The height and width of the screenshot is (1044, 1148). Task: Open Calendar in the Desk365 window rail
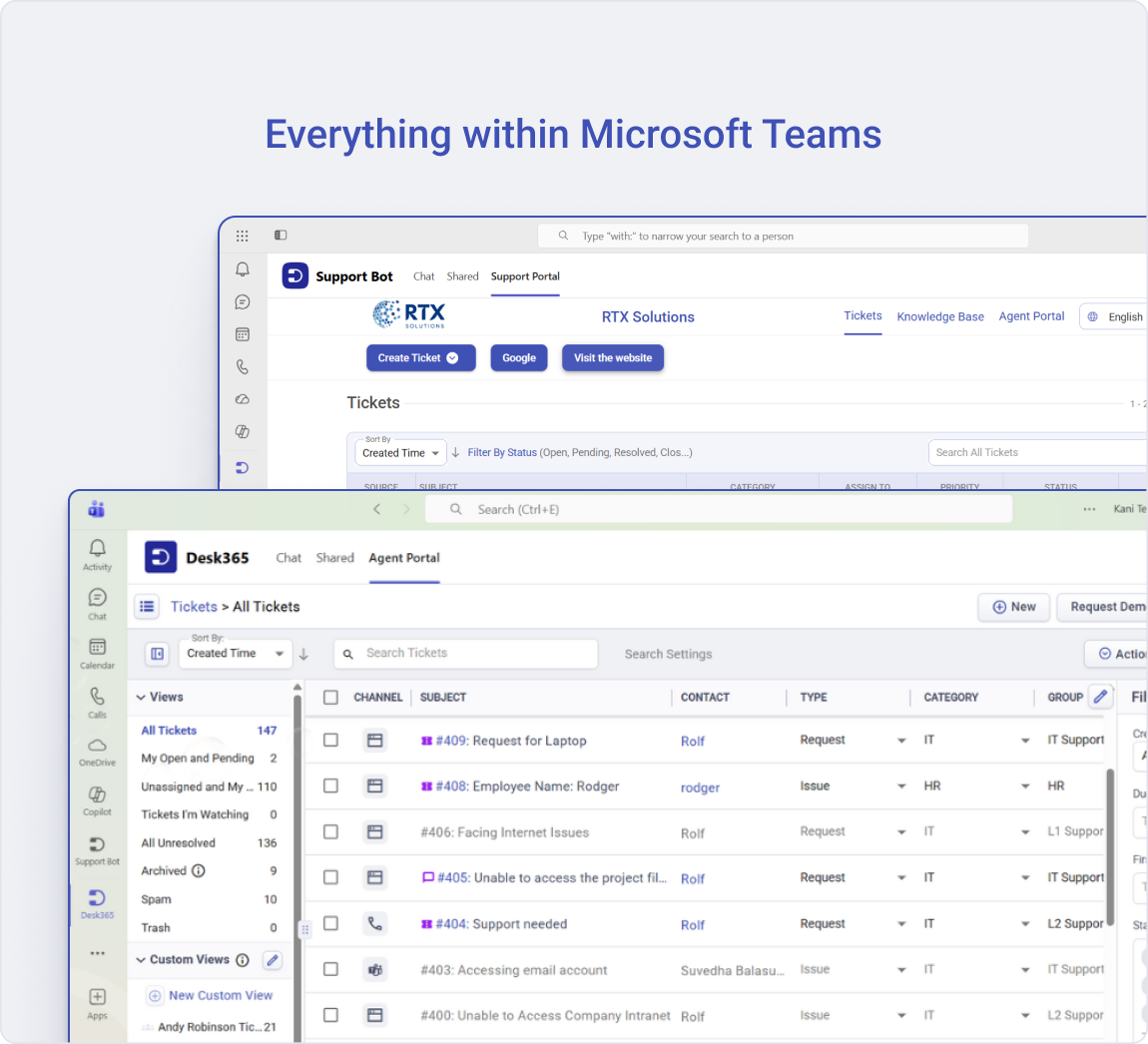tap(98, 654)
